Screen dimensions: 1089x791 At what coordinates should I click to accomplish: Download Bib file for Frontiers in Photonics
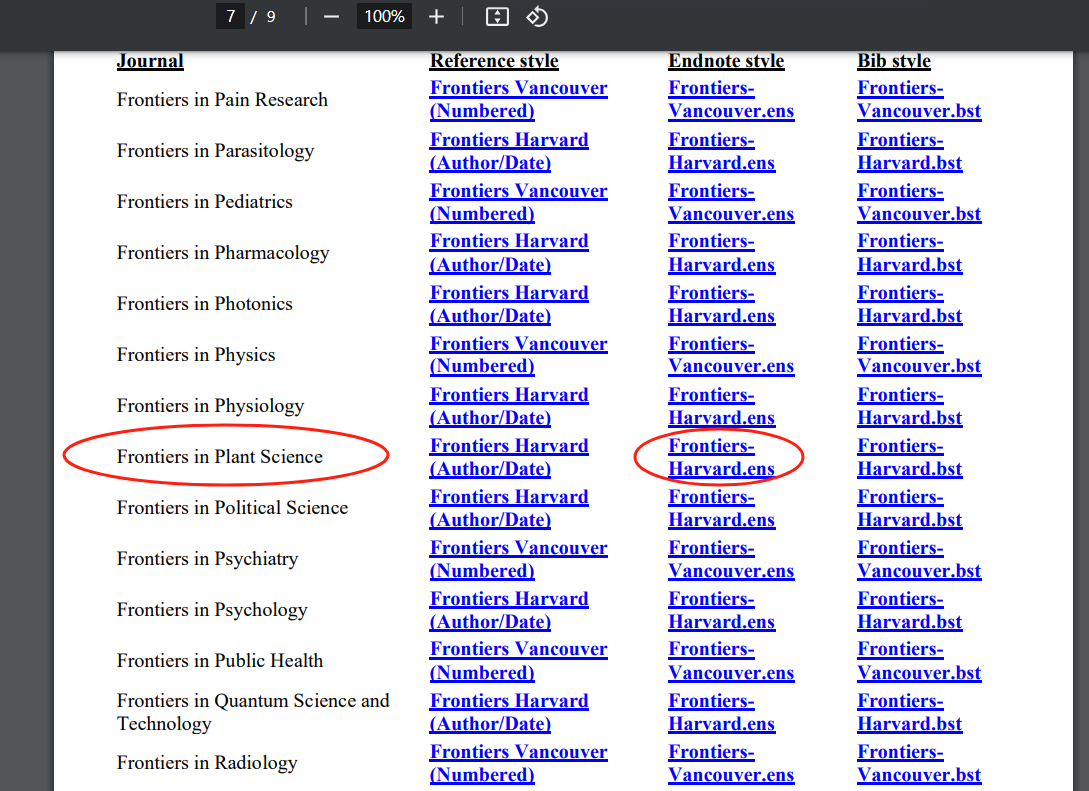[910, 304]
